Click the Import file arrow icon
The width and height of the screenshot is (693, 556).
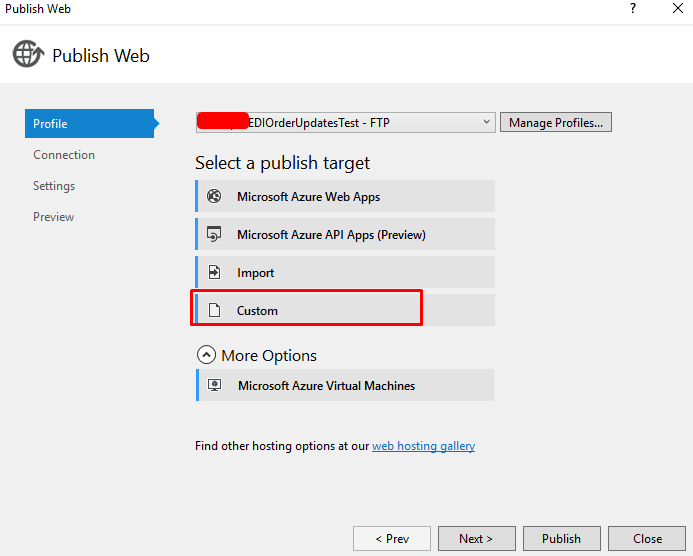tap(214, 272)
